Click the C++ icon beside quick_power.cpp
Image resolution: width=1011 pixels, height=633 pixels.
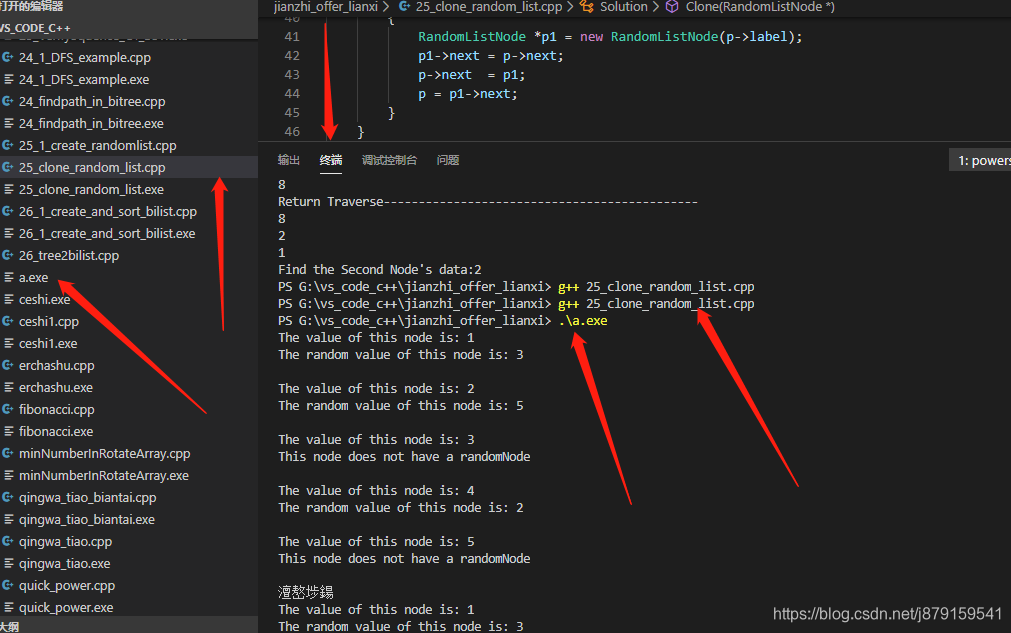(12, 585)
